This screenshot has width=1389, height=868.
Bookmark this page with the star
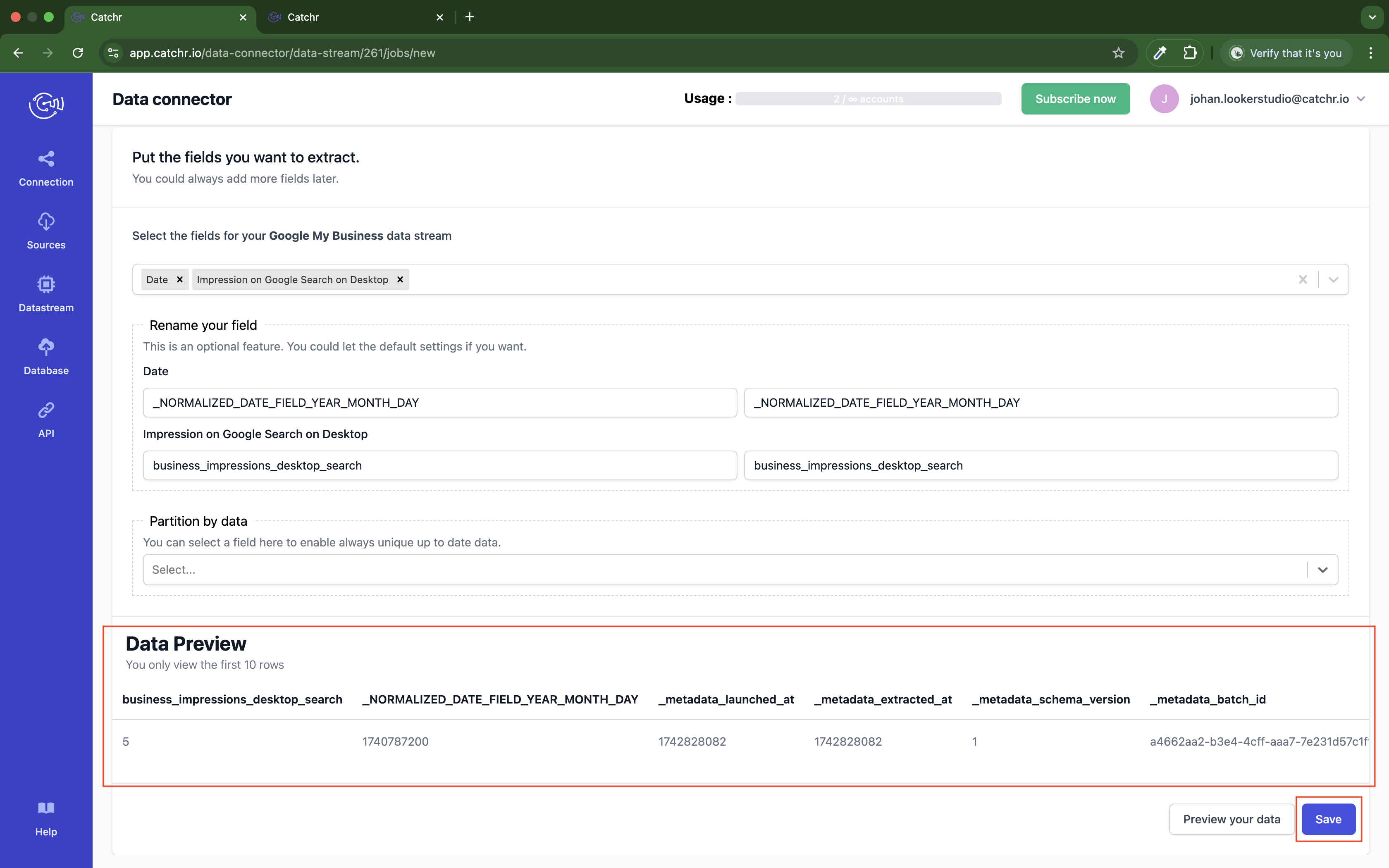click(x=1118, y=53)
